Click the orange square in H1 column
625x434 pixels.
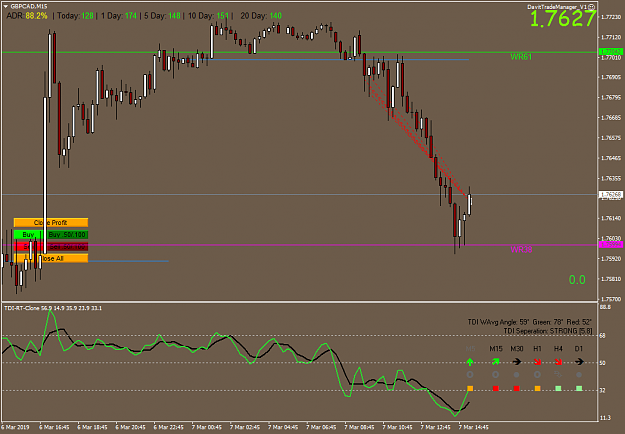tap(537, 388)
